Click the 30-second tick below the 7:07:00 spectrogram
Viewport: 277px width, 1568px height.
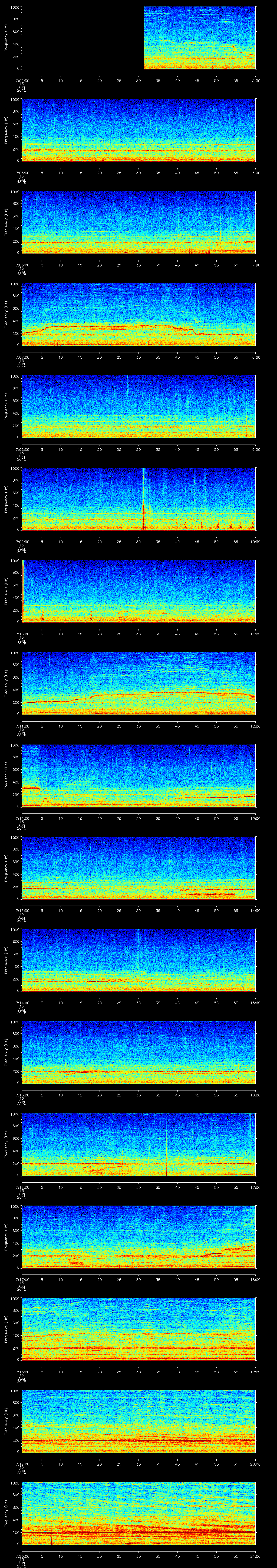click(x=139, y=357)
